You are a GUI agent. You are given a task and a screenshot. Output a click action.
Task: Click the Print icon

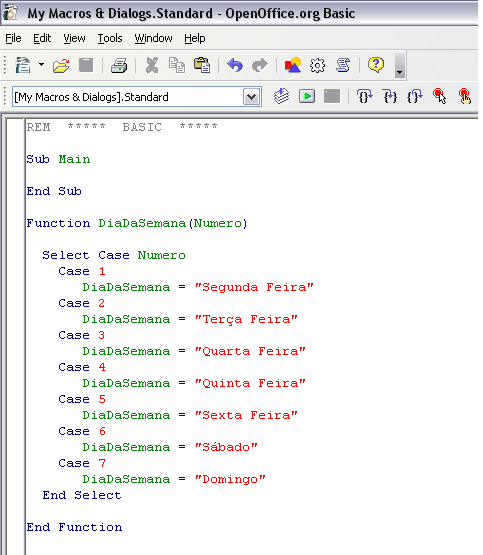pyautogui.click(x=119, y=65)
